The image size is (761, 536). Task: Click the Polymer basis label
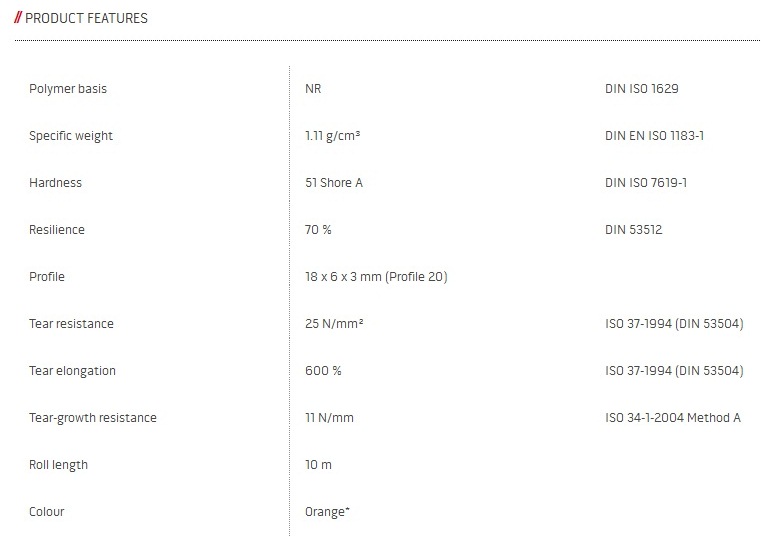click(x=68, y=89)
